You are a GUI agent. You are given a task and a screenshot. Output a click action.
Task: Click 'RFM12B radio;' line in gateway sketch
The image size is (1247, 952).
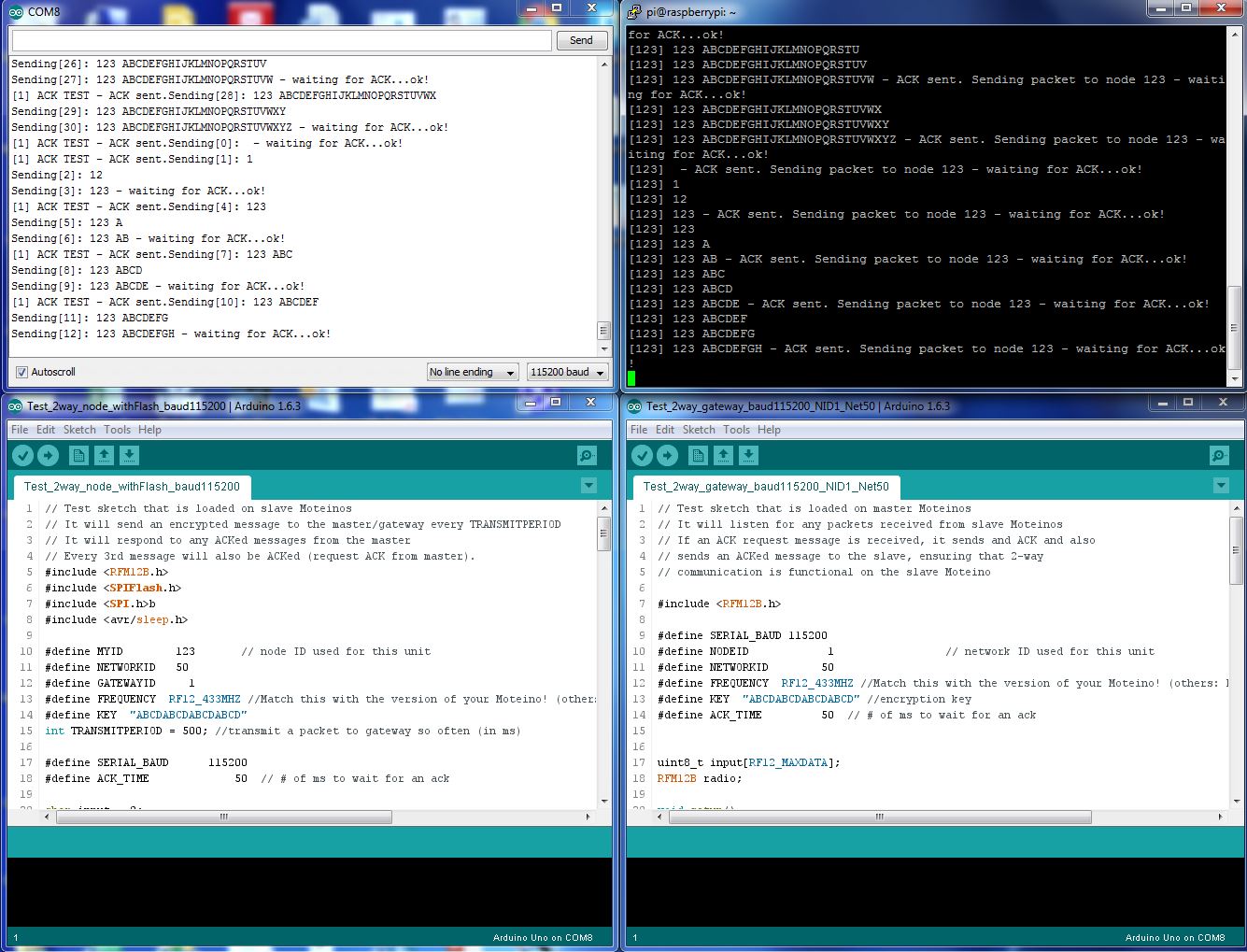point(699,778)
